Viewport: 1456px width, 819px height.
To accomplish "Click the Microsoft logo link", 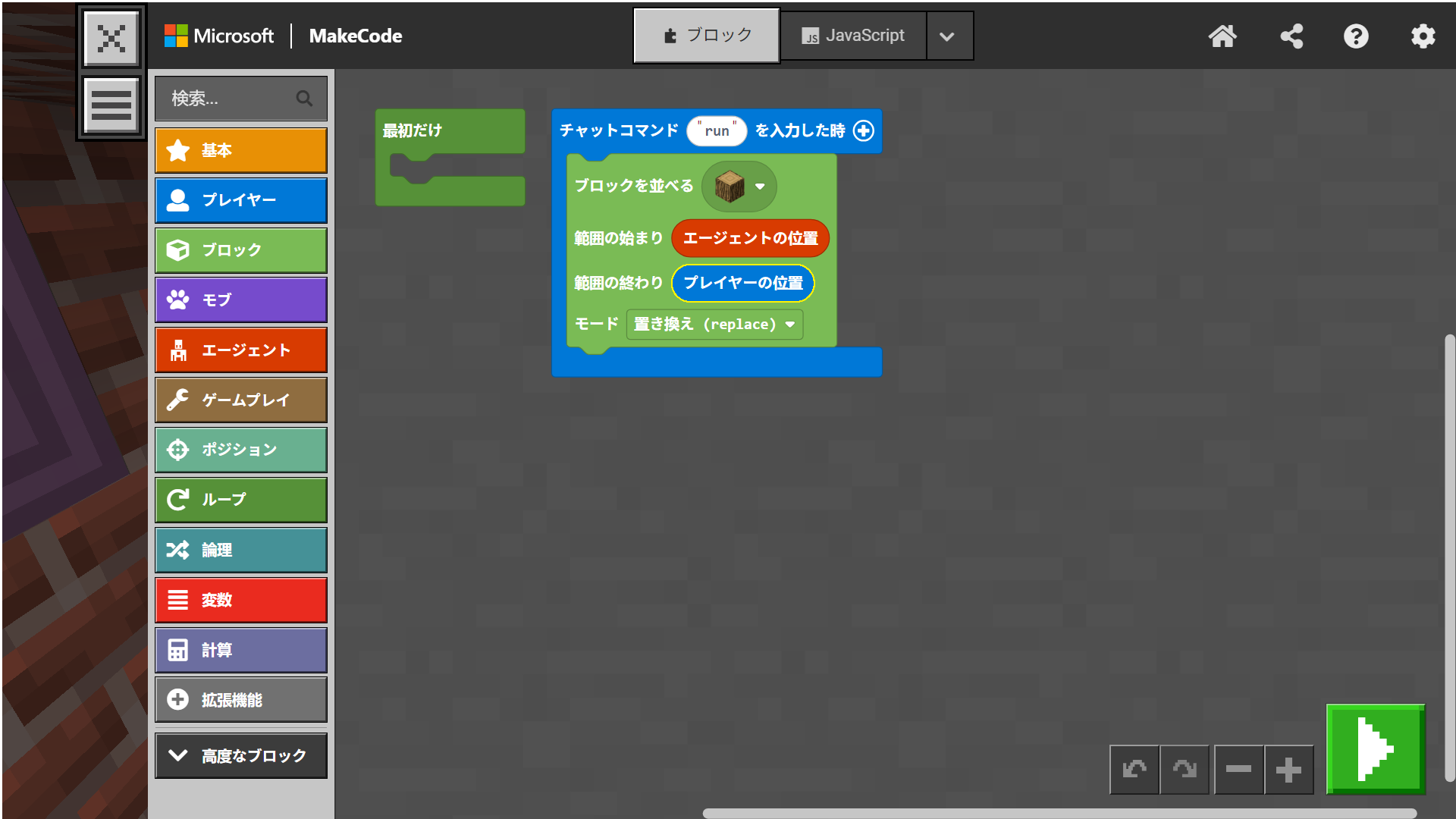I will tap(219, 36).
